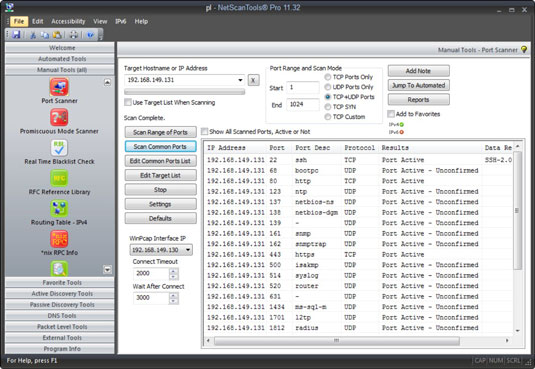Enable Use Target List When Scanning

(x=128, y=102)
